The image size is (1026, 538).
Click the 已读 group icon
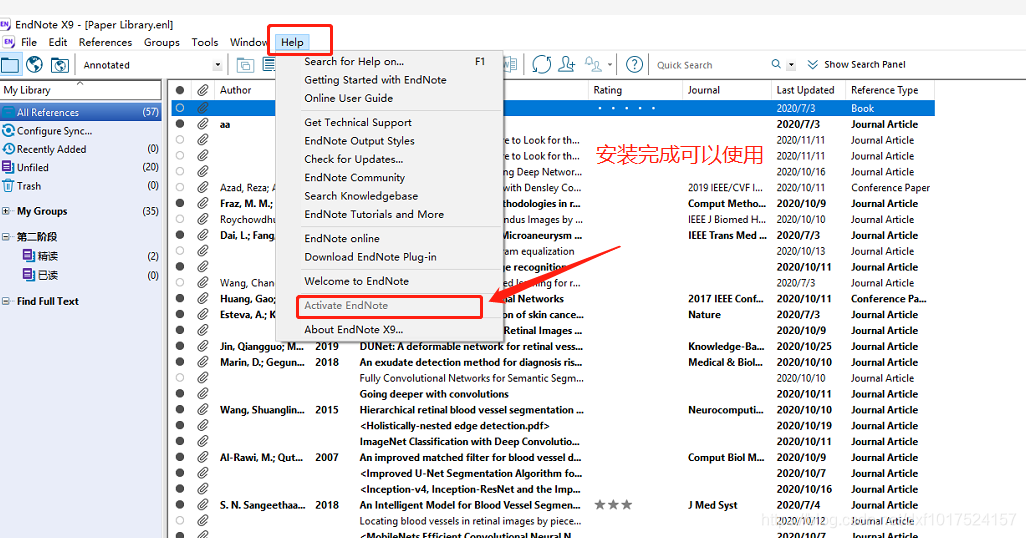pyautogui.click(x=28, y=275)
